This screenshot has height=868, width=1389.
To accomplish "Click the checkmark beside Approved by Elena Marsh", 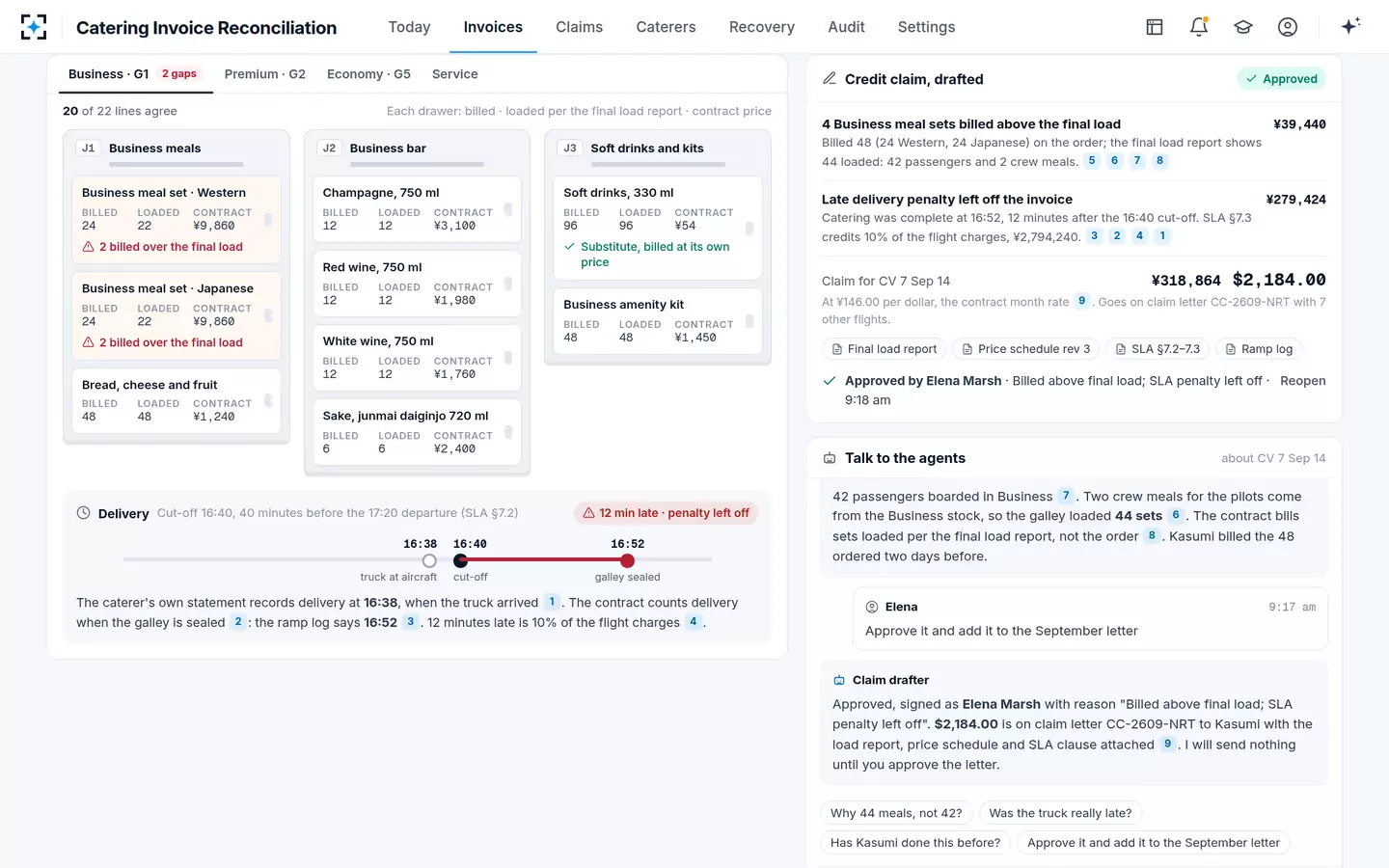I will tap(830, 381).
